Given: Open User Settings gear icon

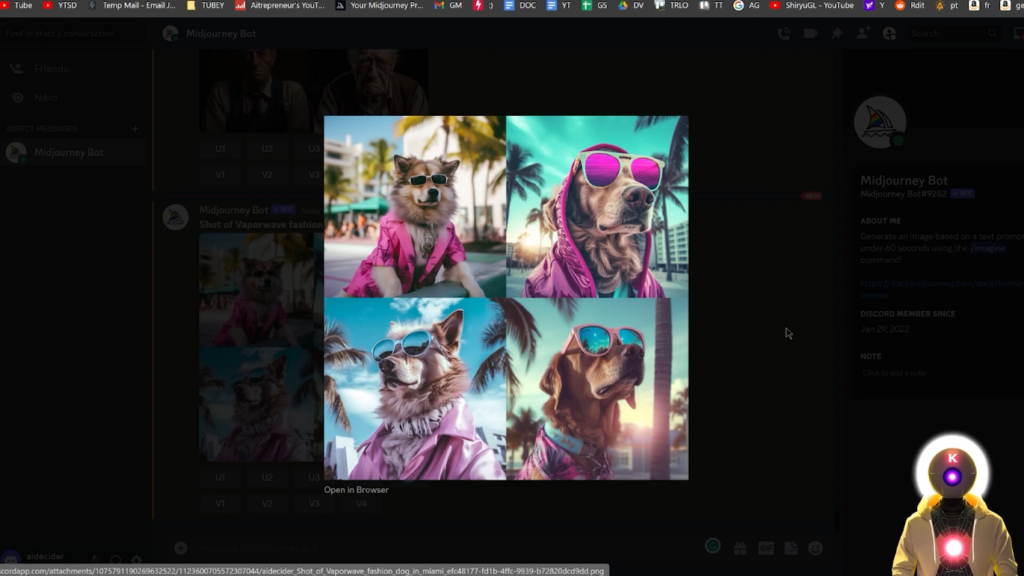Looking at the screenshot, I should point(136,560).
